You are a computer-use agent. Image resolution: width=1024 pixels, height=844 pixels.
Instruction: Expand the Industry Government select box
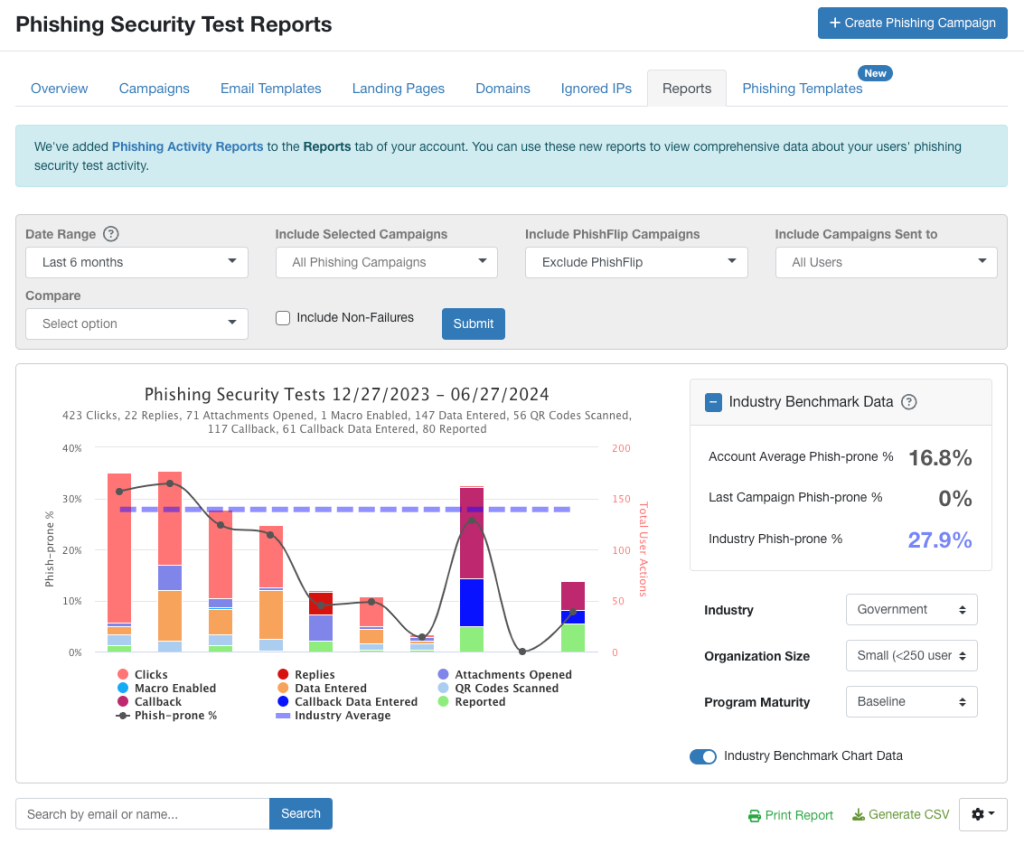[x=911, y=609]
